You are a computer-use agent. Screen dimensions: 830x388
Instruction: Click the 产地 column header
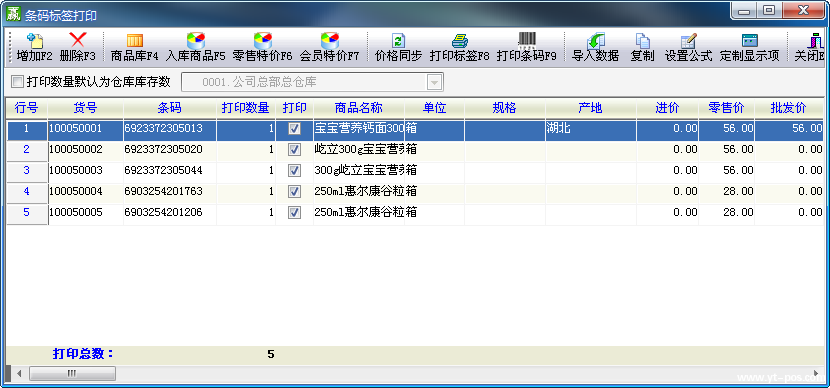(591, 108)
